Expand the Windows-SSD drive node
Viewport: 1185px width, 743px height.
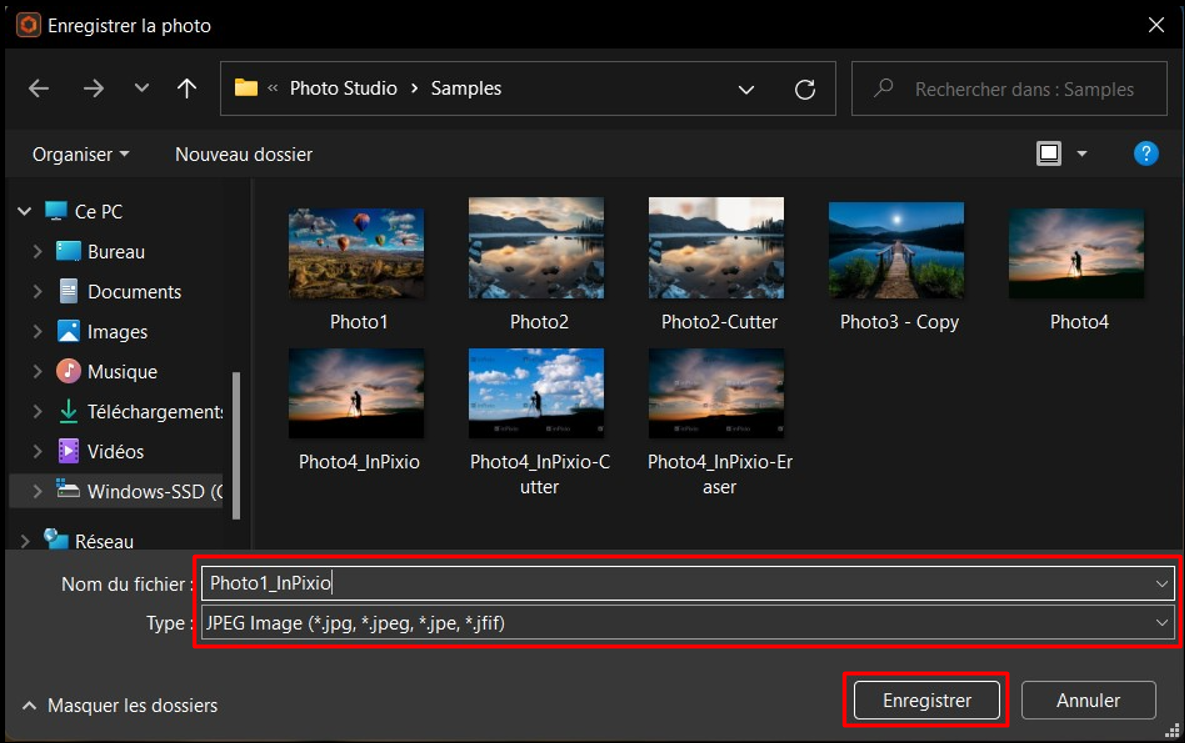(x=37, y=491)
